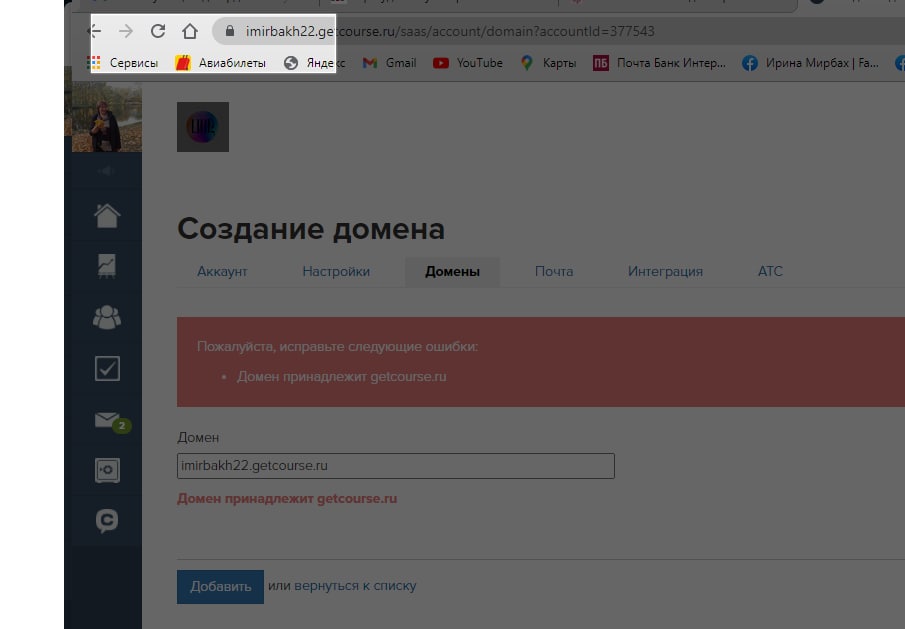Open the Яндекс bookmark
Image resolution: width=905 pixels, height=629 pixels.
[x=315, y=63]
